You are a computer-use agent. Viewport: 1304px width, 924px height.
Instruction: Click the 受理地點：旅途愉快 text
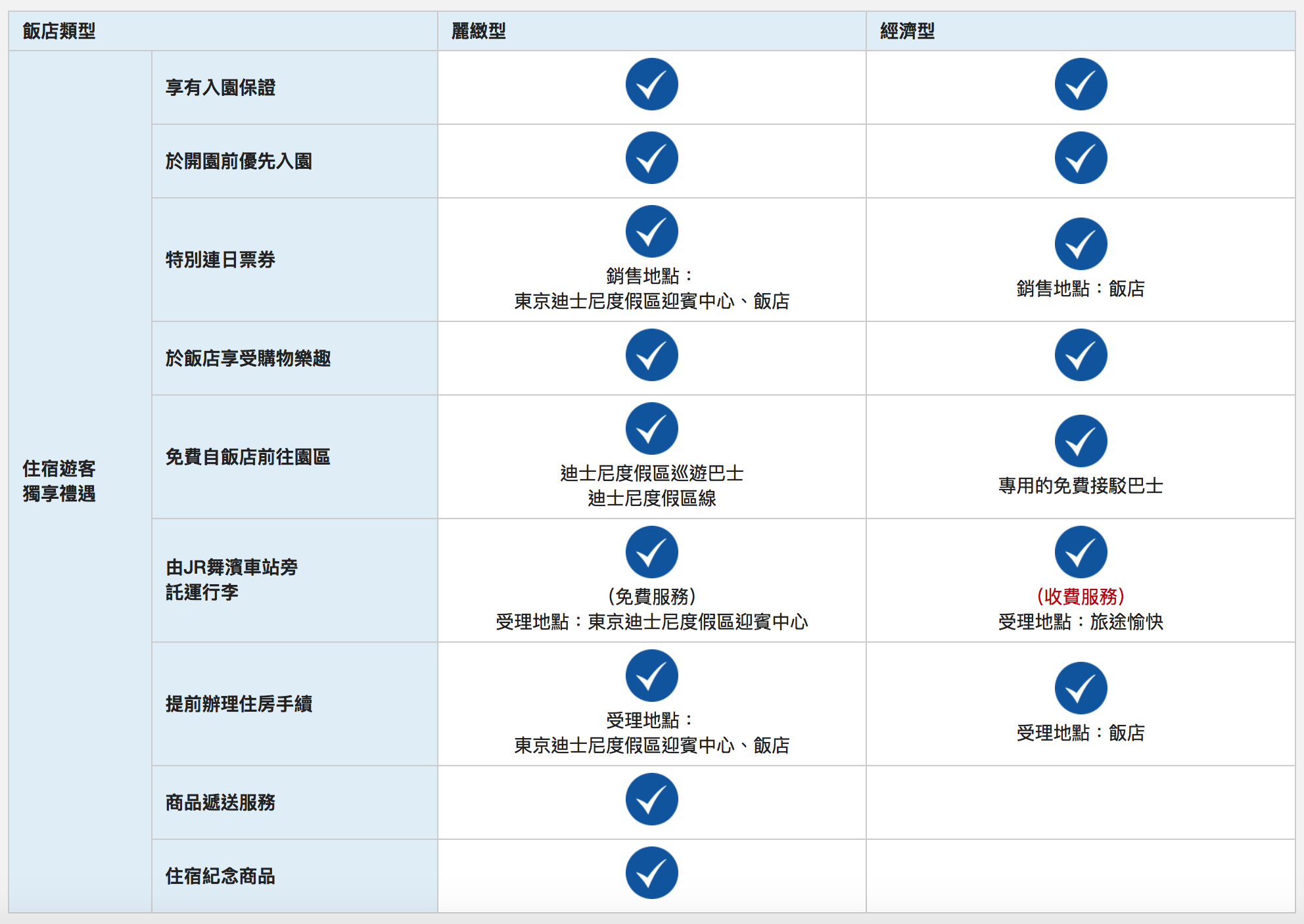click(x=1081, y=622)
